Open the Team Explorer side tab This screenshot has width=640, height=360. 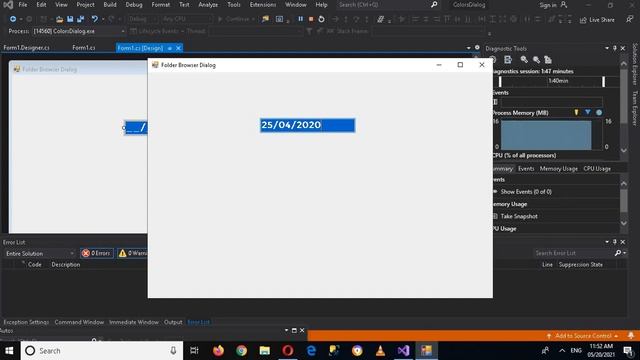(635, 108)
